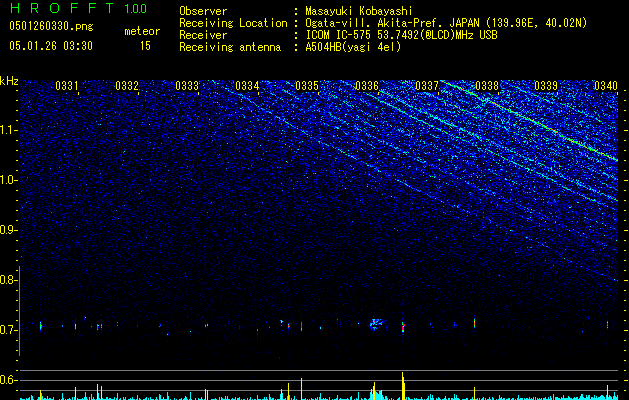629x400 pixels.
Task: Click the 0337 time marker
Action: click(x=427, y=86)
